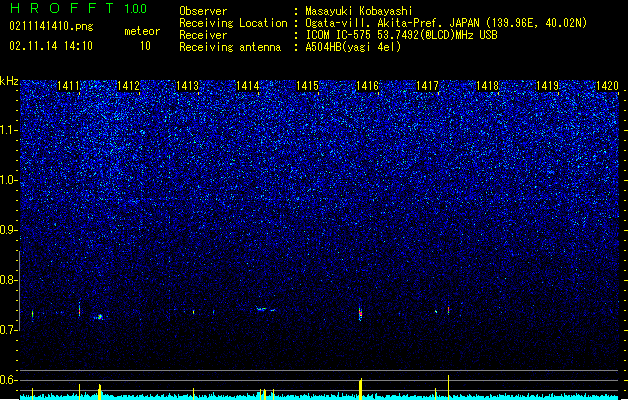This screenshot has height=400, width=629.
Task: Click time marker 1415
Action: point(307,85)
